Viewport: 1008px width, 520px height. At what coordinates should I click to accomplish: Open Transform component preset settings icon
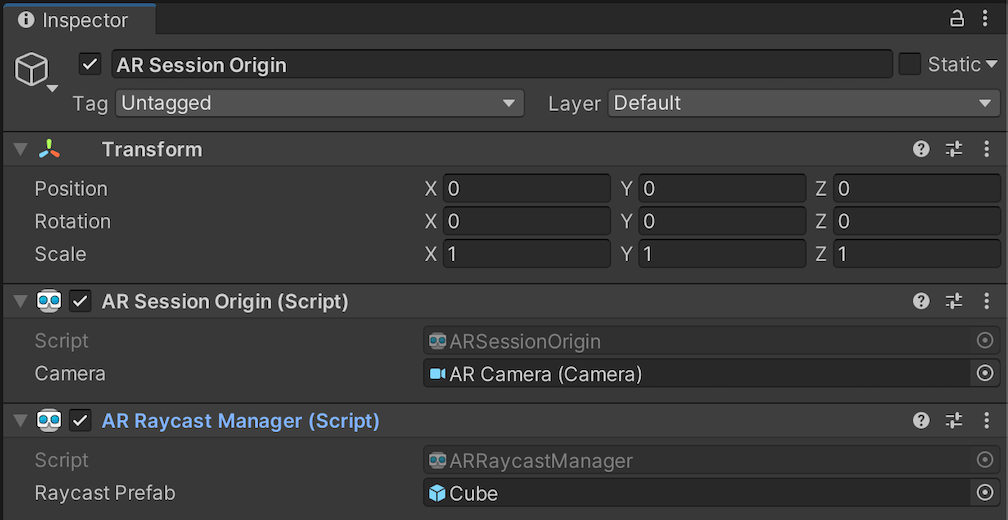954,149
